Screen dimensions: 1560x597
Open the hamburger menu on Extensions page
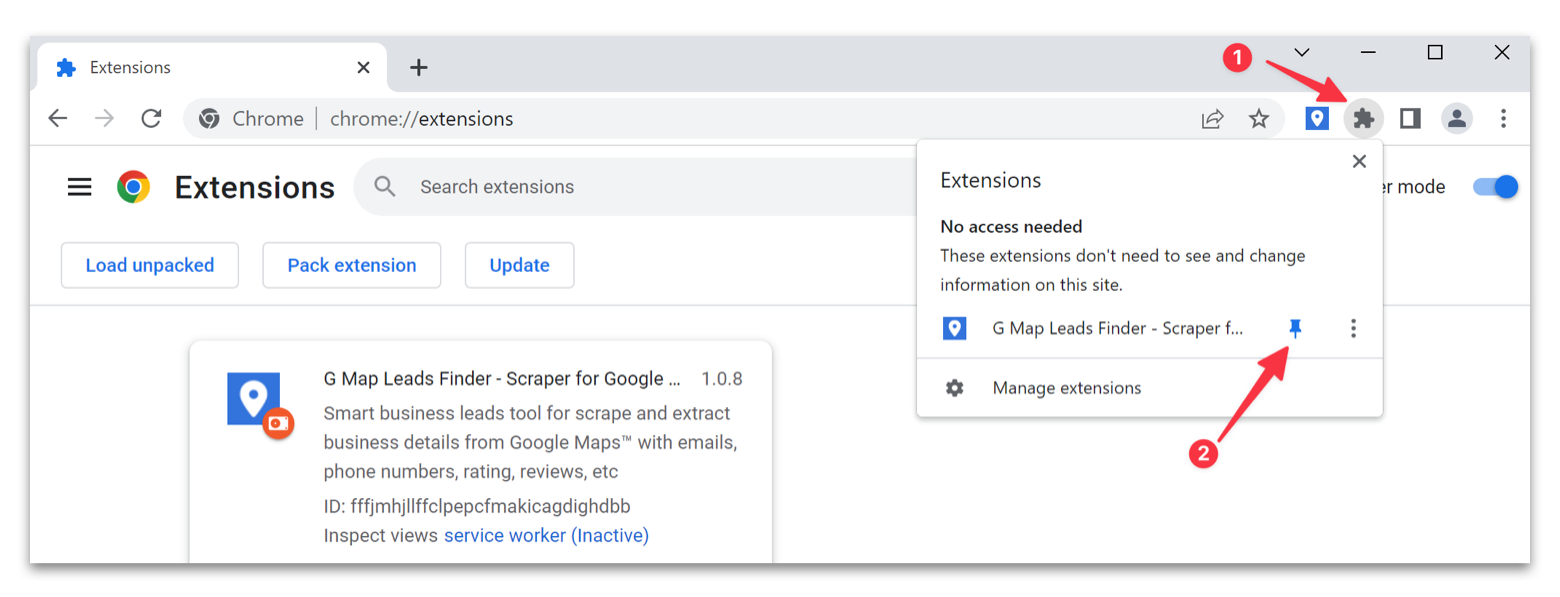pyautogui.click(x=79, y=186)
